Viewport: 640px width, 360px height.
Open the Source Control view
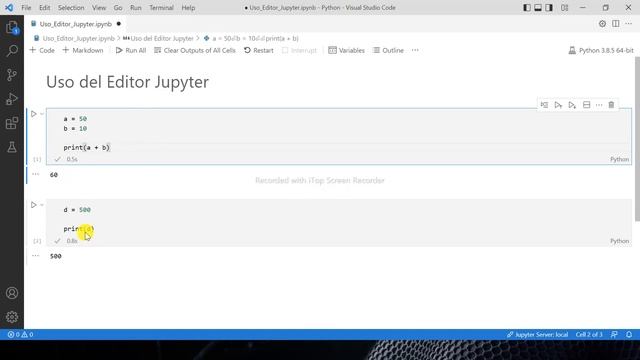point(12,75)
